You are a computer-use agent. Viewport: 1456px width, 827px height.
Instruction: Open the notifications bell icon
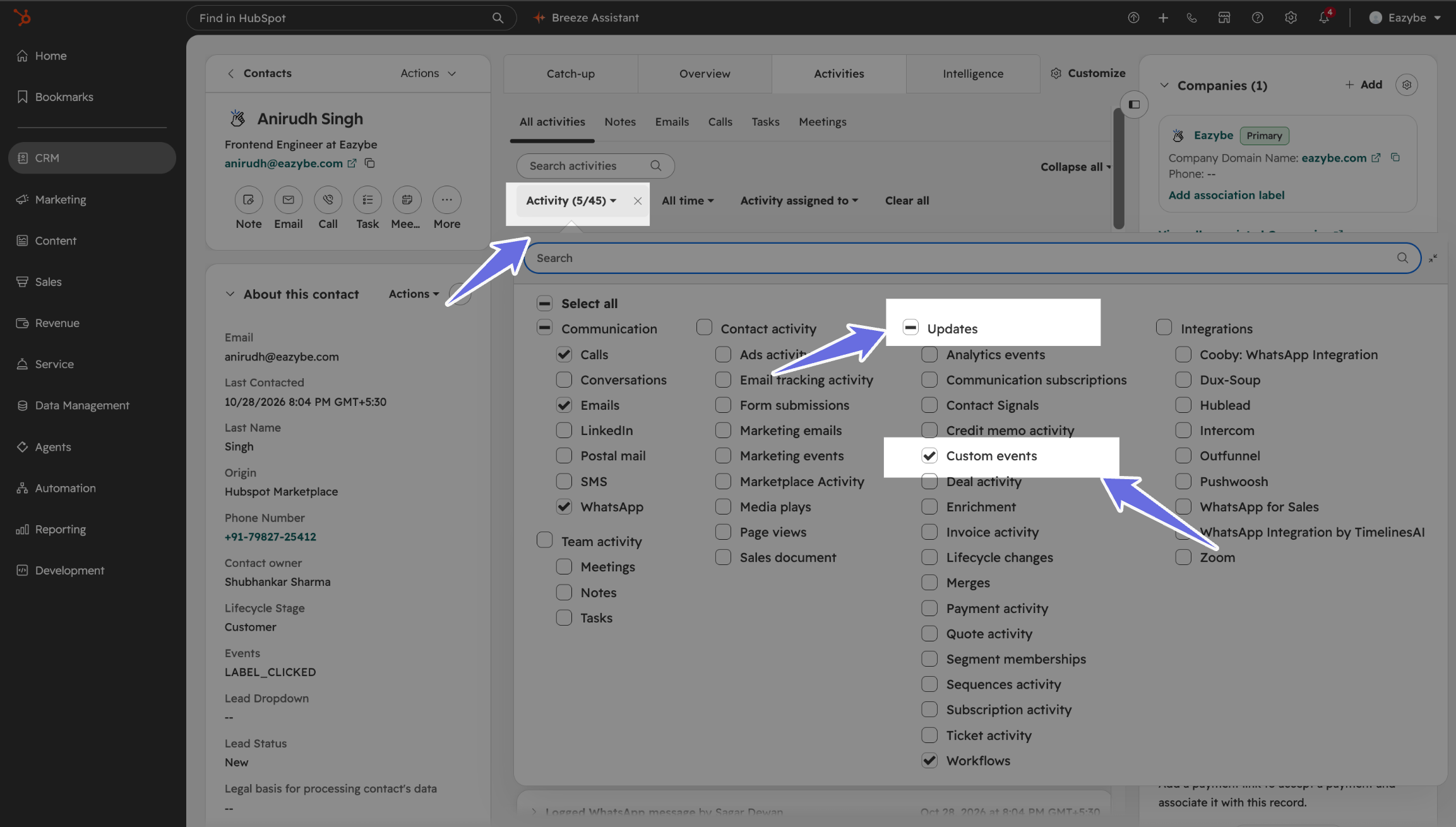click(1324, 18)
